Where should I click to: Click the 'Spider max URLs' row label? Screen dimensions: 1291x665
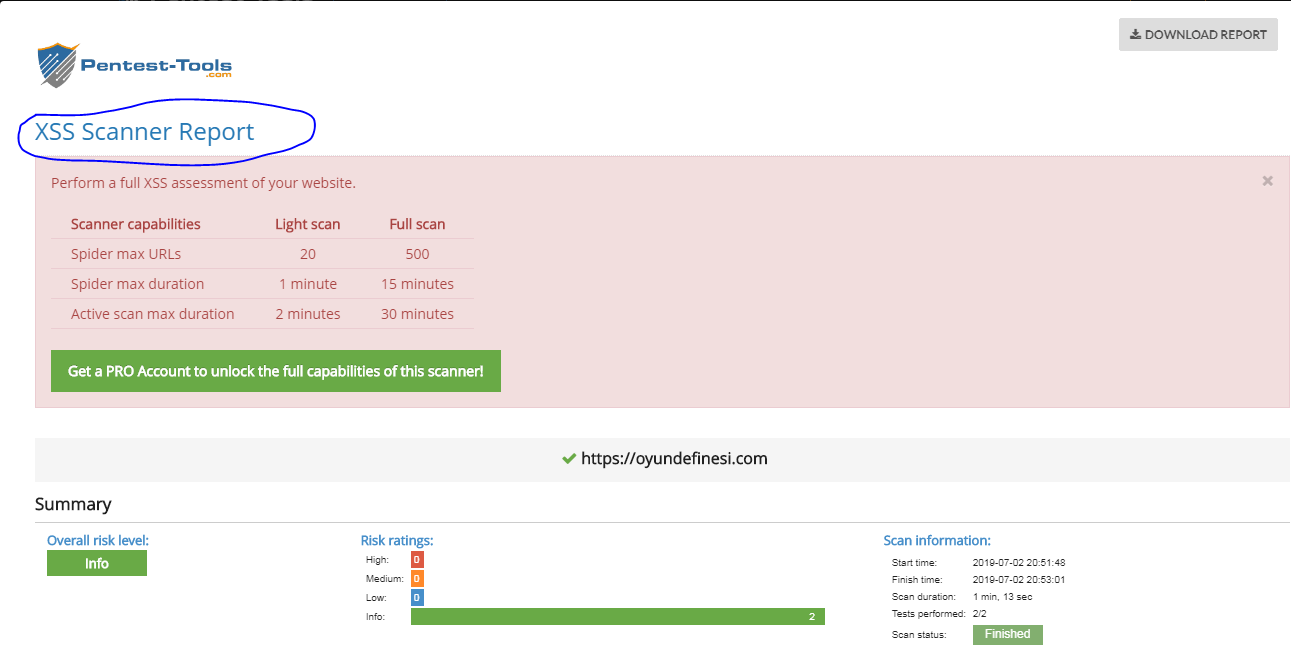(x=126, y=254)
